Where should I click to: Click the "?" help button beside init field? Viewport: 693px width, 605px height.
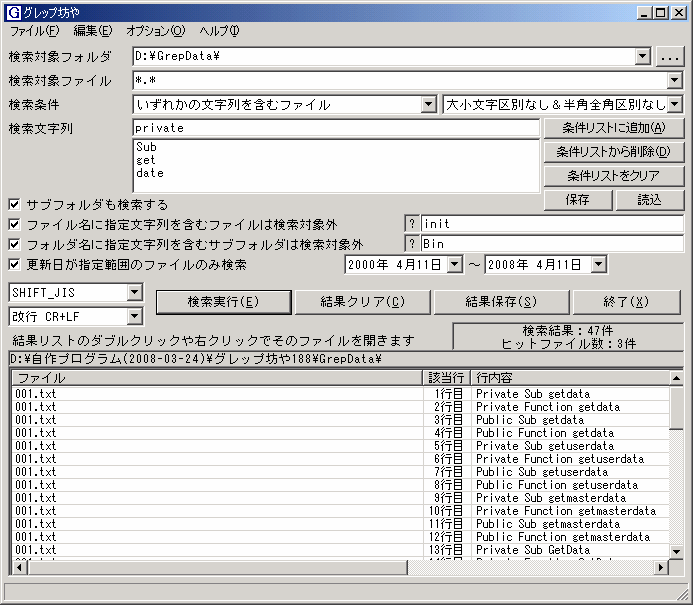411,224
